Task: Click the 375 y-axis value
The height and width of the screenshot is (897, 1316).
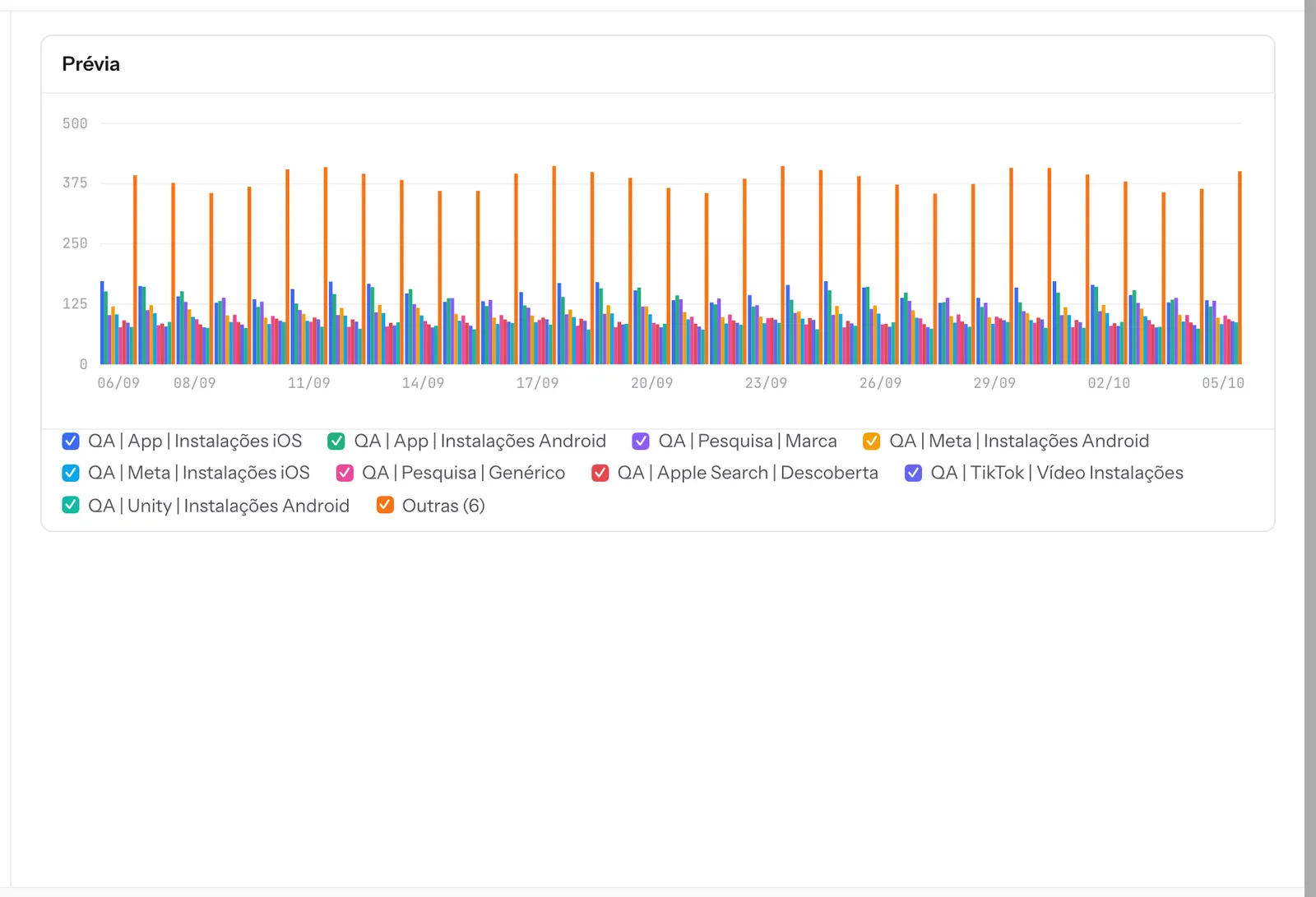Action: click(75, 183)
